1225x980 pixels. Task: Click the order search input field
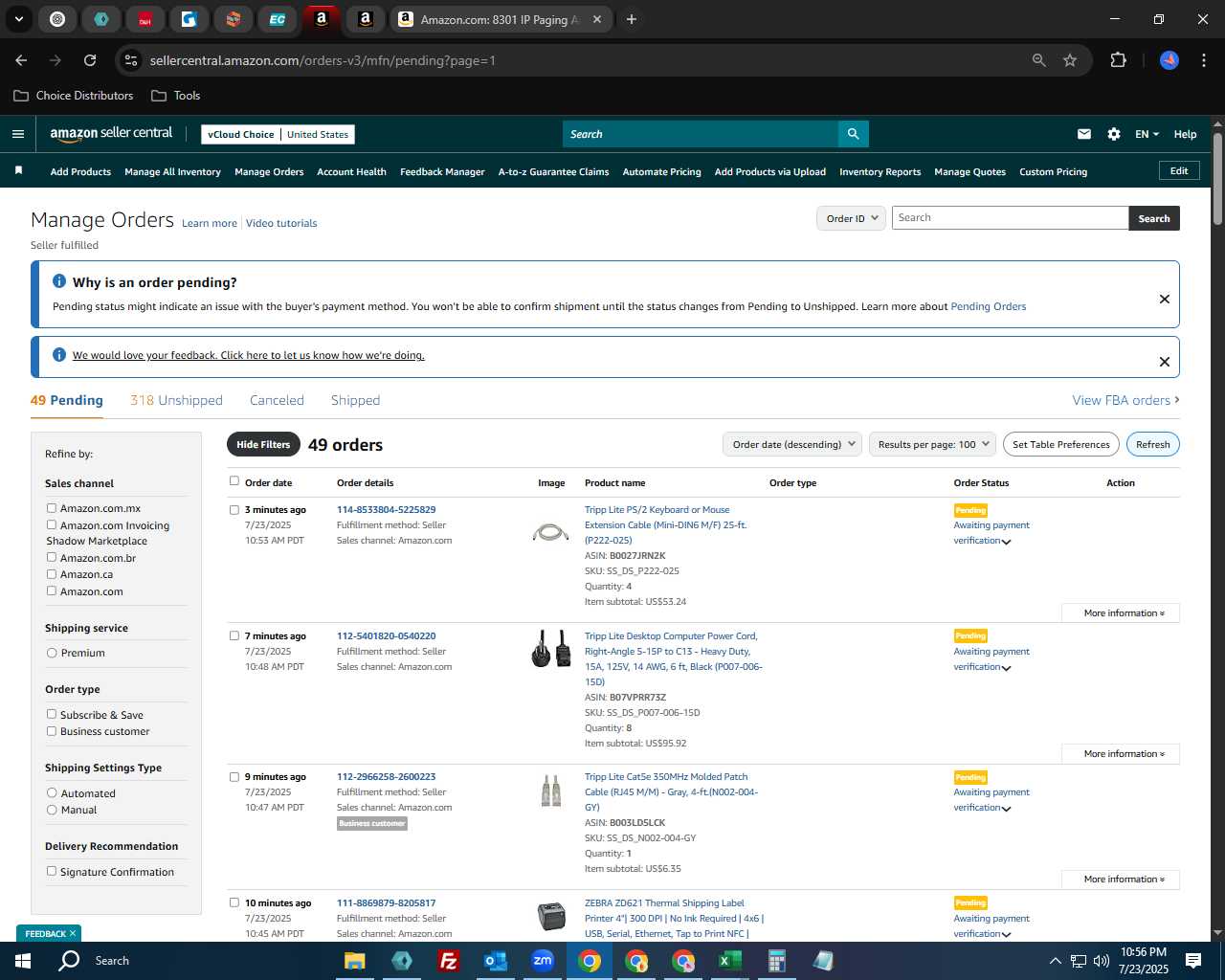click(x=1010, y=218)
